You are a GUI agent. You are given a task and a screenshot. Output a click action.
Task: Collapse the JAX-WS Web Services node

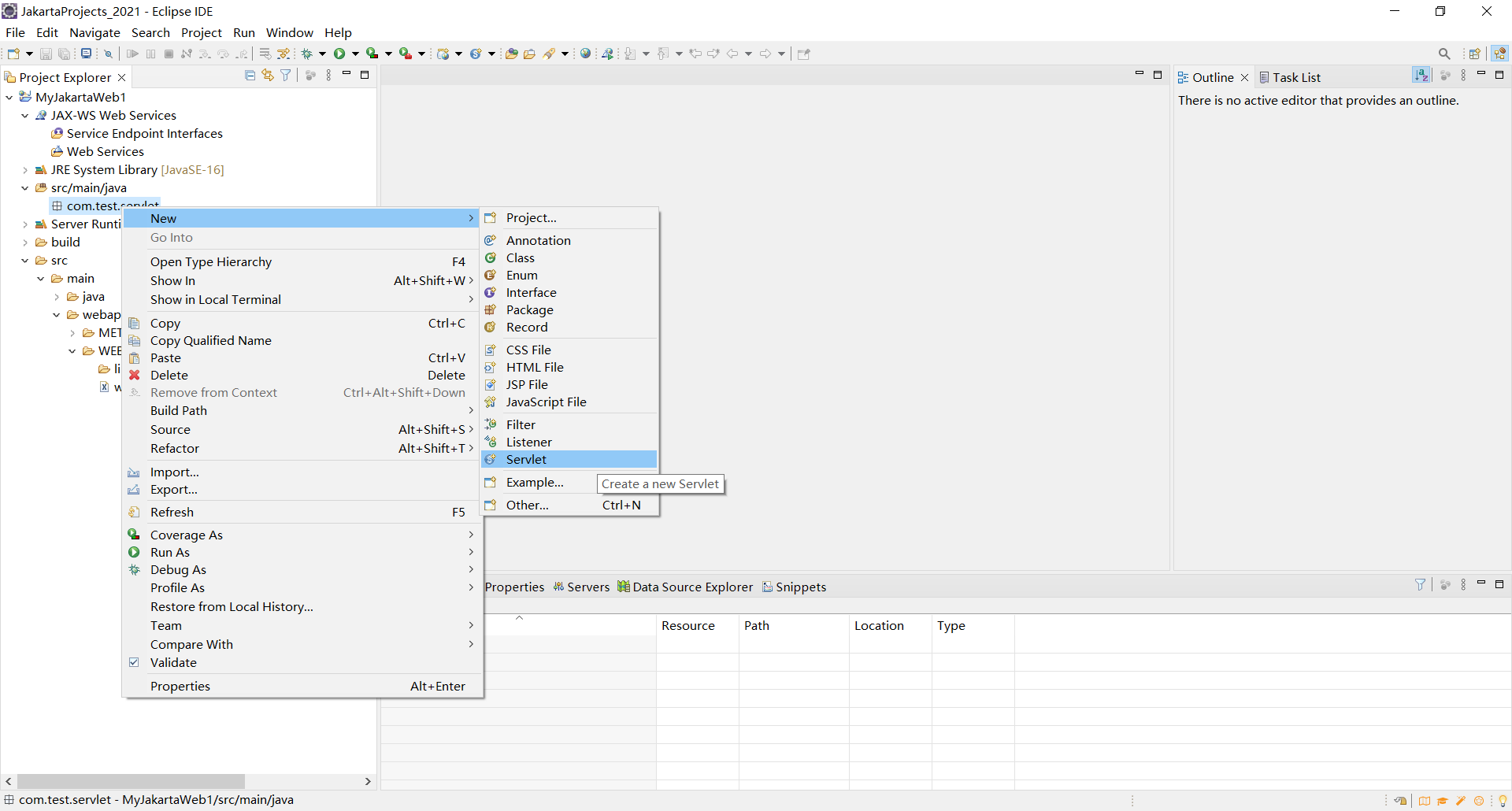(25, 115)
